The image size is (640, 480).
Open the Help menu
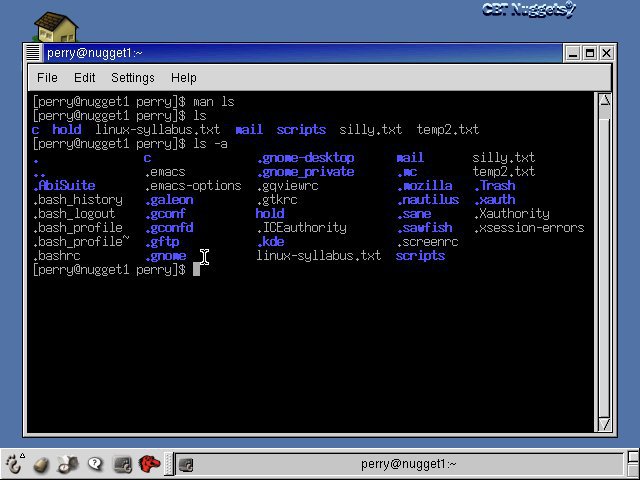(x=184, y=78)
